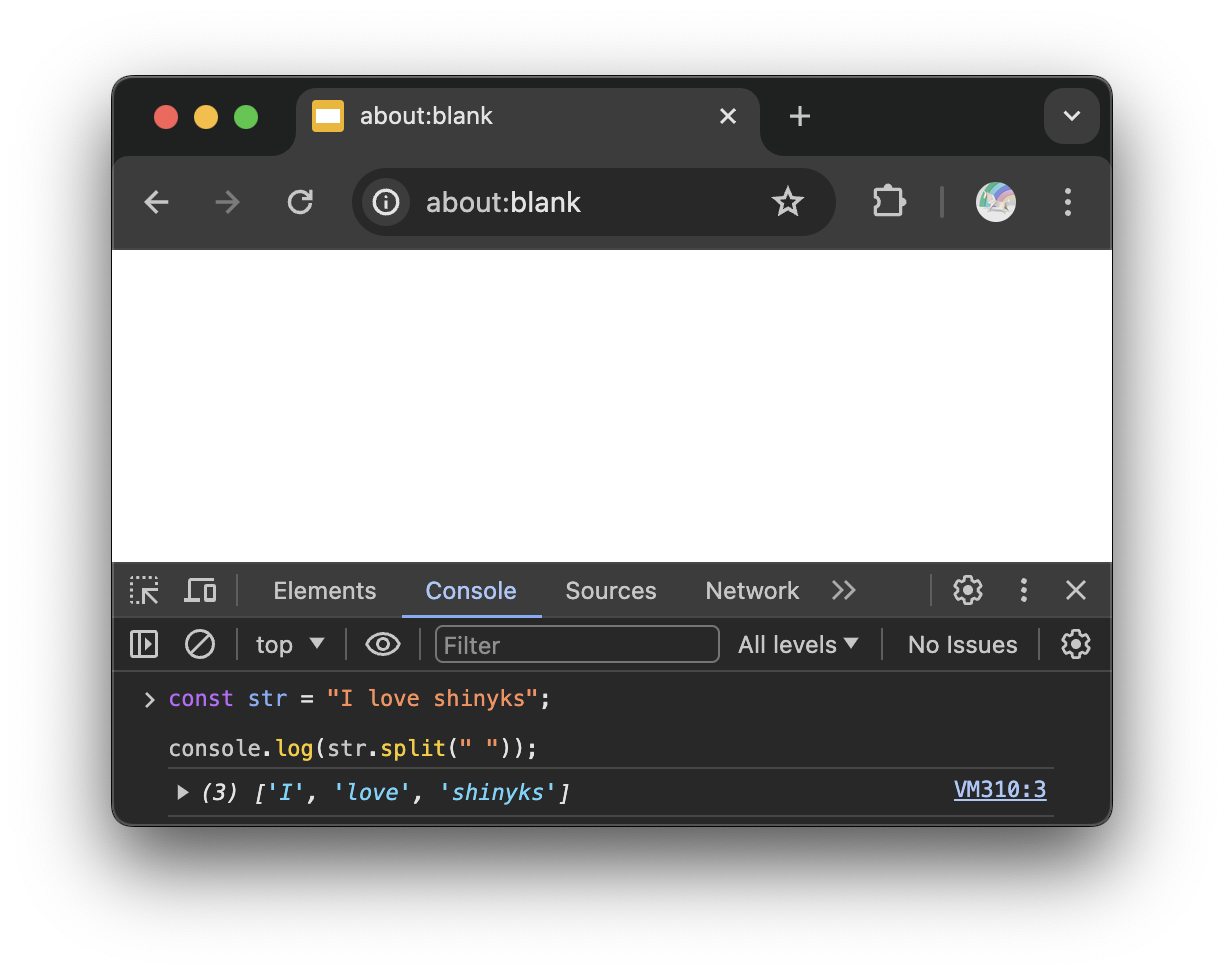Create live expression with the eye icon

point(383,645)
